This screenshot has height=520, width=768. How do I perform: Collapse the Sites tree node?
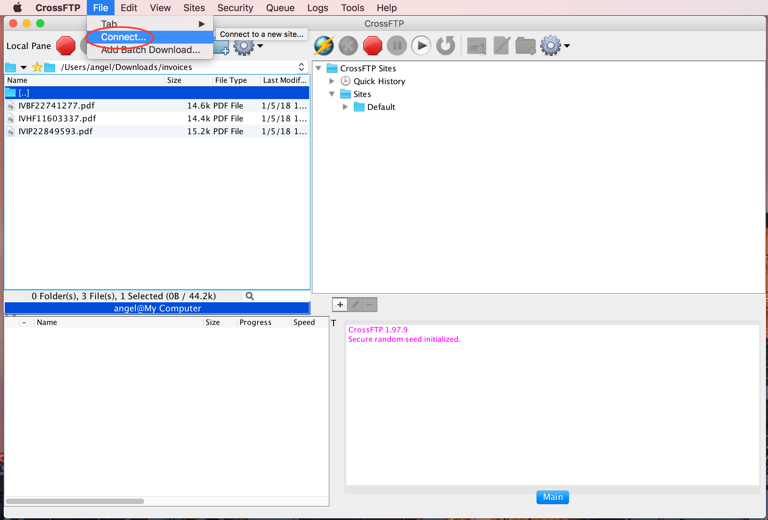tap(332, 94)
